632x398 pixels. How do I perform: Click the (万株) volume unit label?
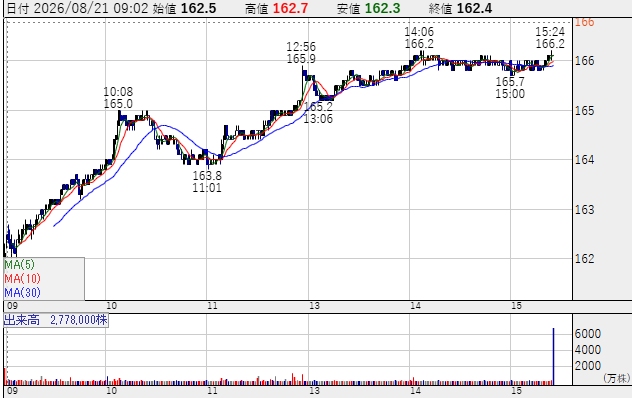click(x=617, y=378)
